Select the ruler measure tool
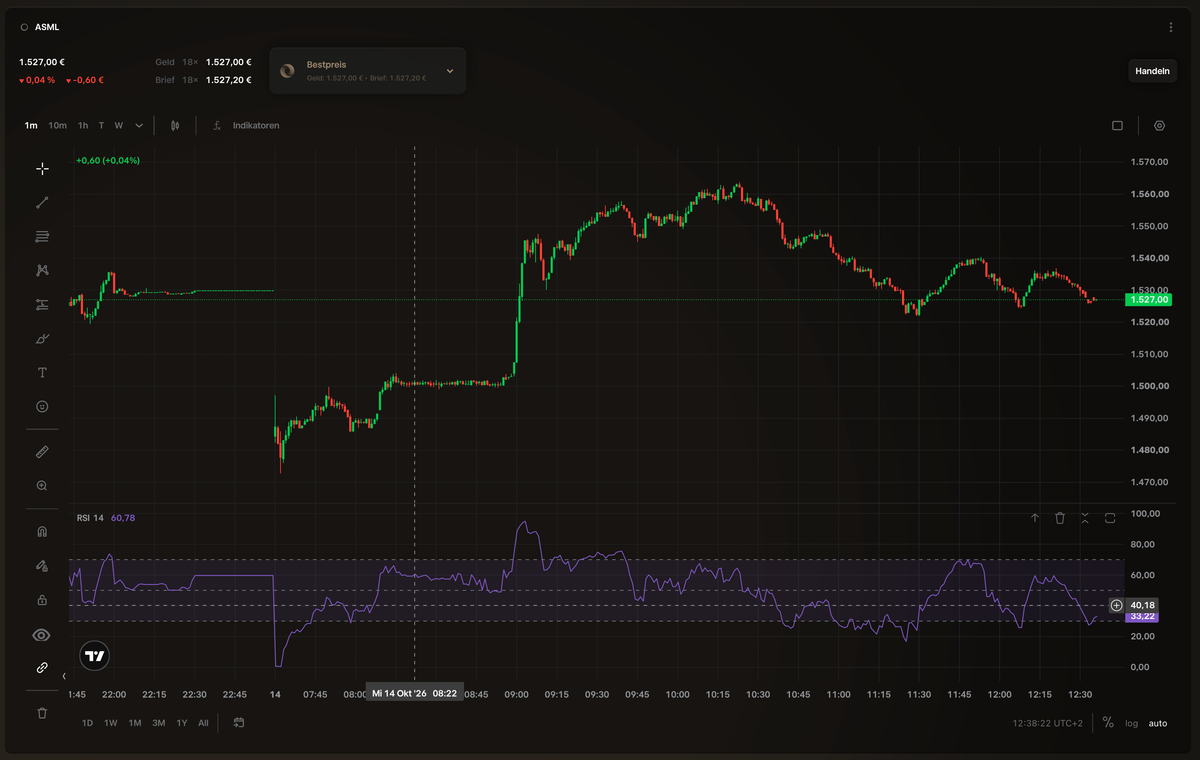Screen dimensions: 1200x760 tap(42, 451)
